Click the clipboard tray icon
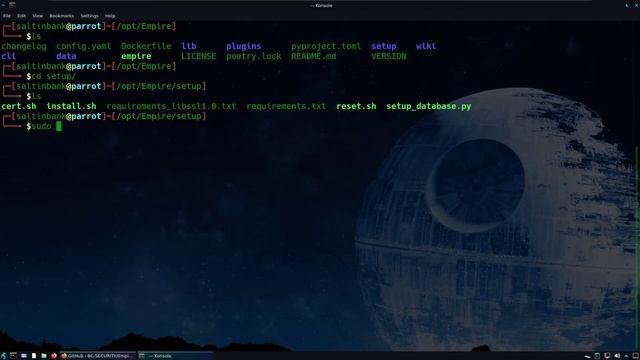The image size is (640, 360). pyautogui.click(x=597, y=356)
